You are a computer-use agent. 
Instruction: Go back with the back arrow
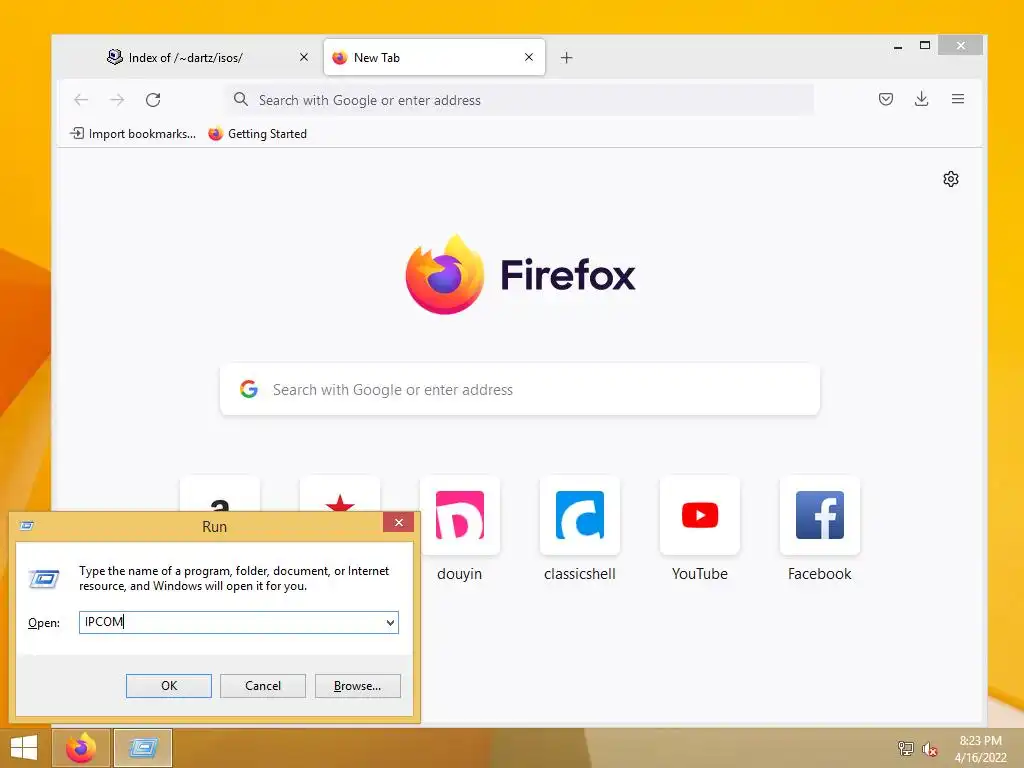tap(81, 100)
